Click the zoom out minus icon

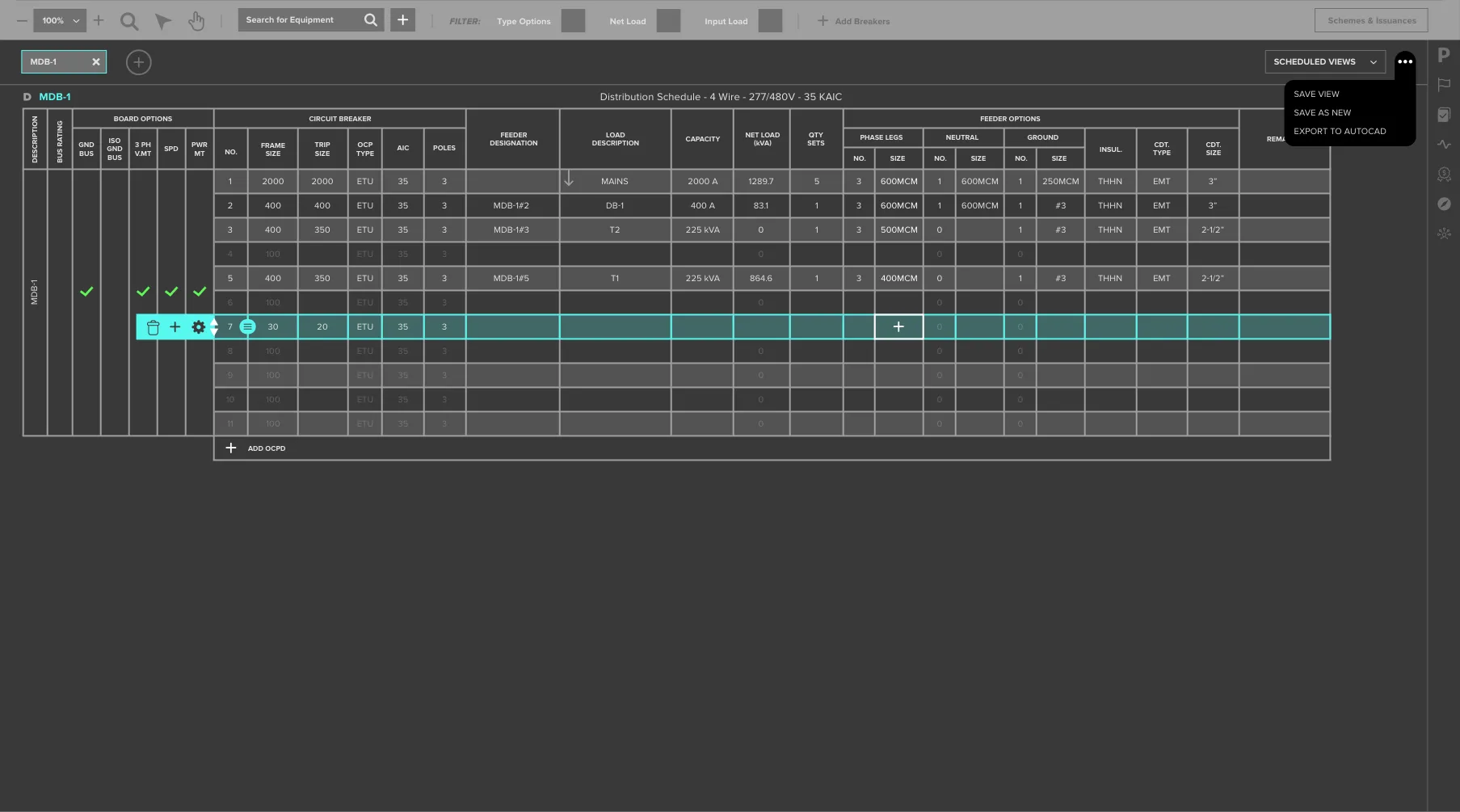tap(22, 20)
